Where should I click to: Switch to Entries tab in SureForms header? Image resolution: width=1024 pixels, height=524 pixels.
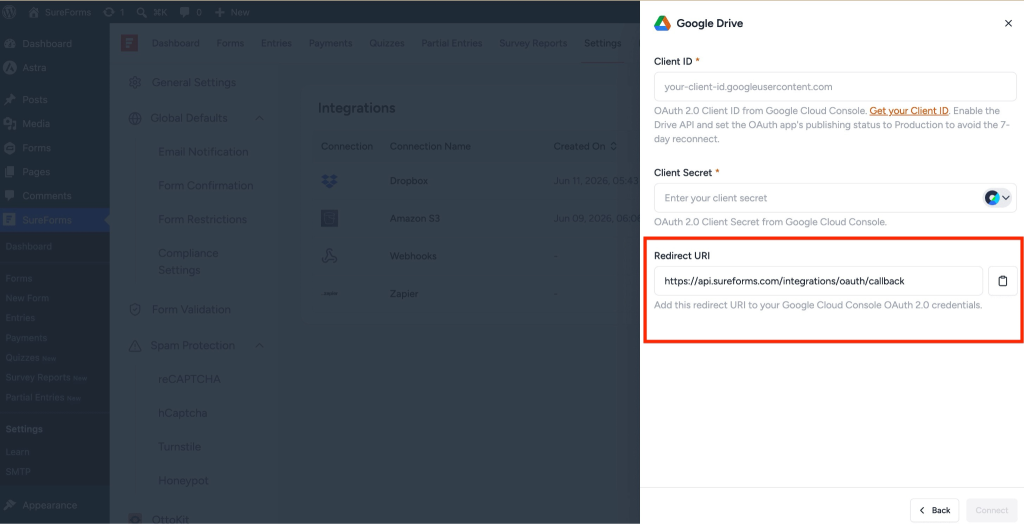276,43
